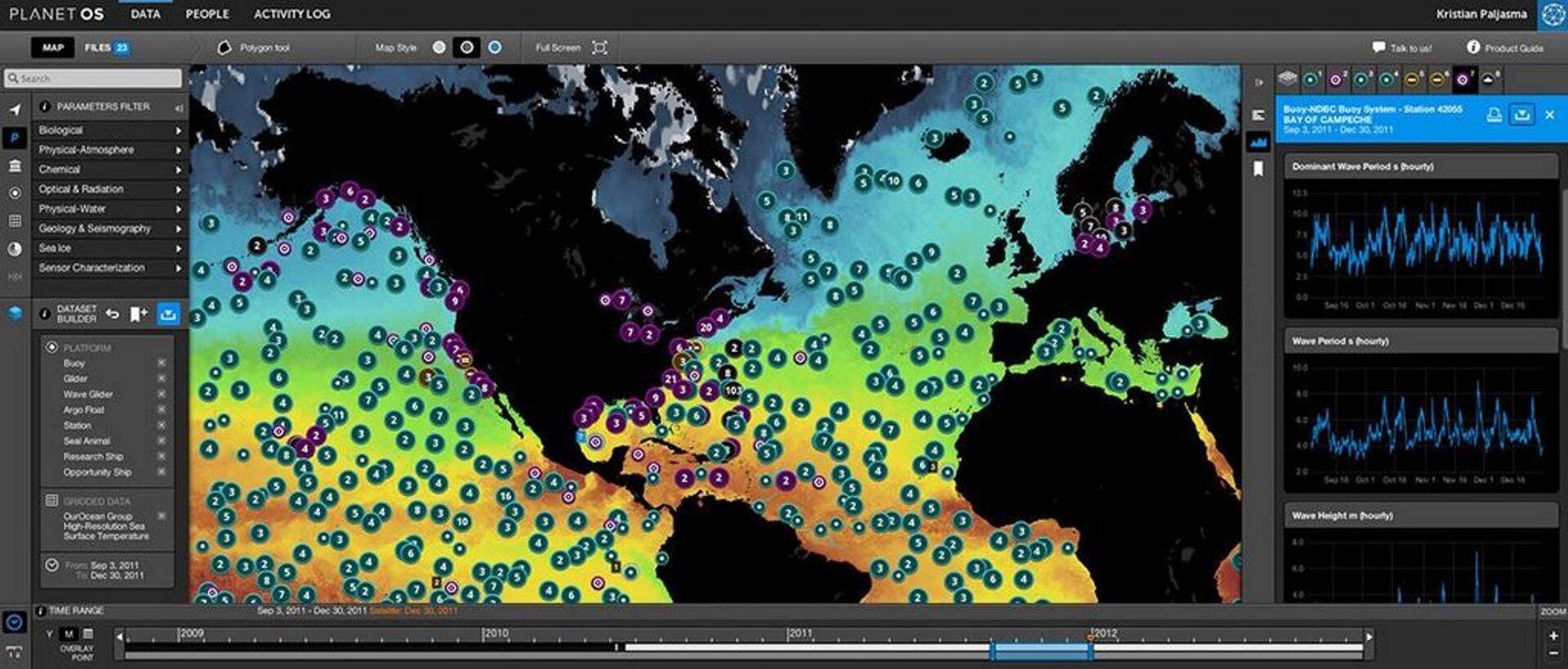Screen dimensions: 1568x669
Task: Remove the Buoy platform filter
Action: click(x=162, y=363)
